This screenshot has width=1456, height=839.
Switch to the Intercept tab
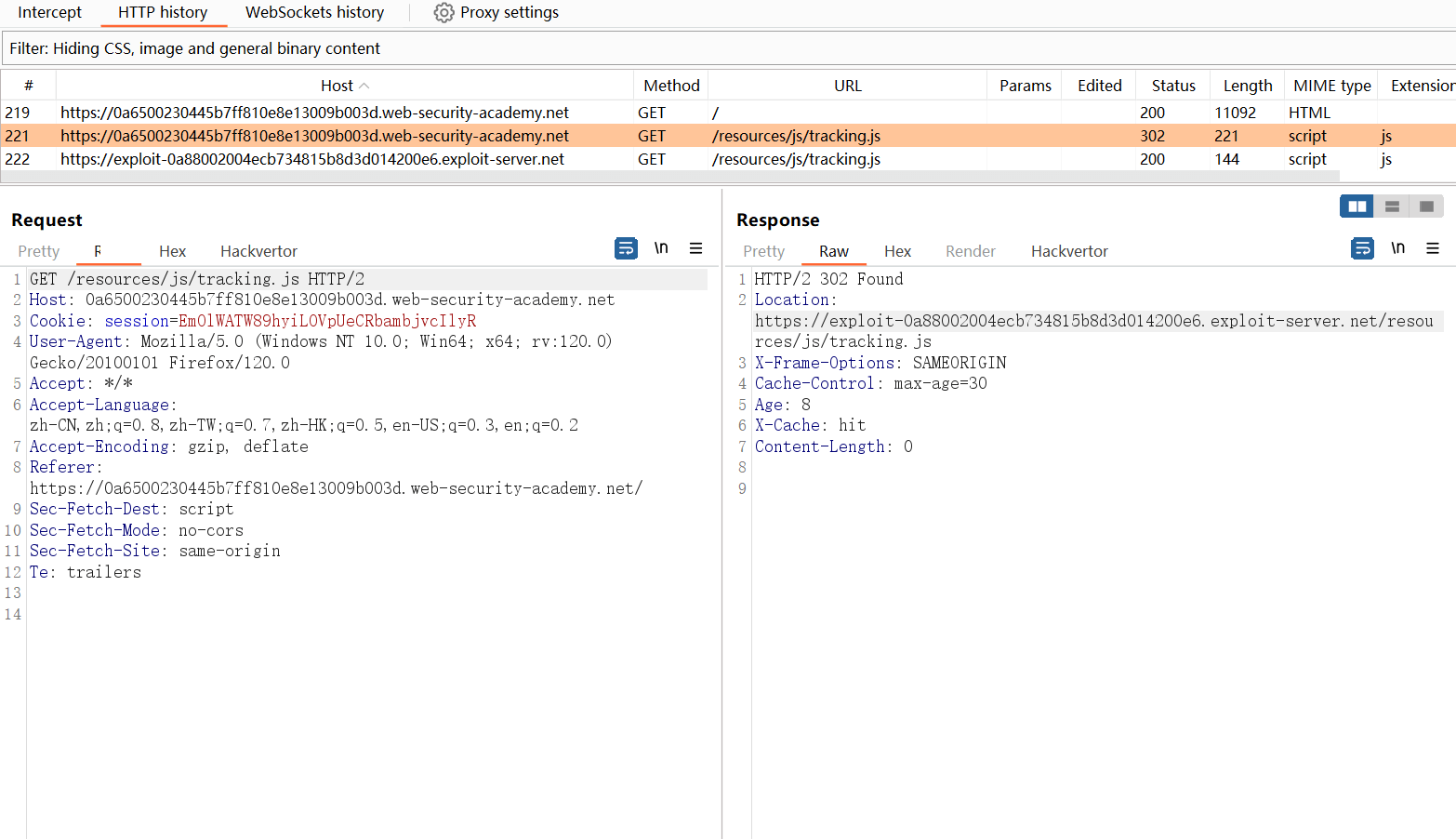coord(49,13)
